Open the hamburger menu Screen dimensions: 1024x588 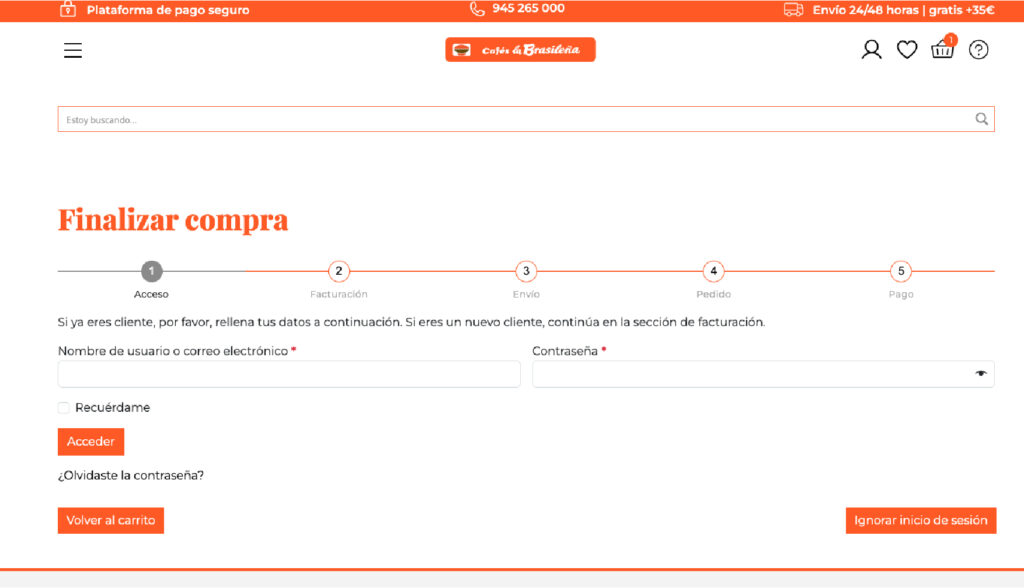tap(72, 50)
